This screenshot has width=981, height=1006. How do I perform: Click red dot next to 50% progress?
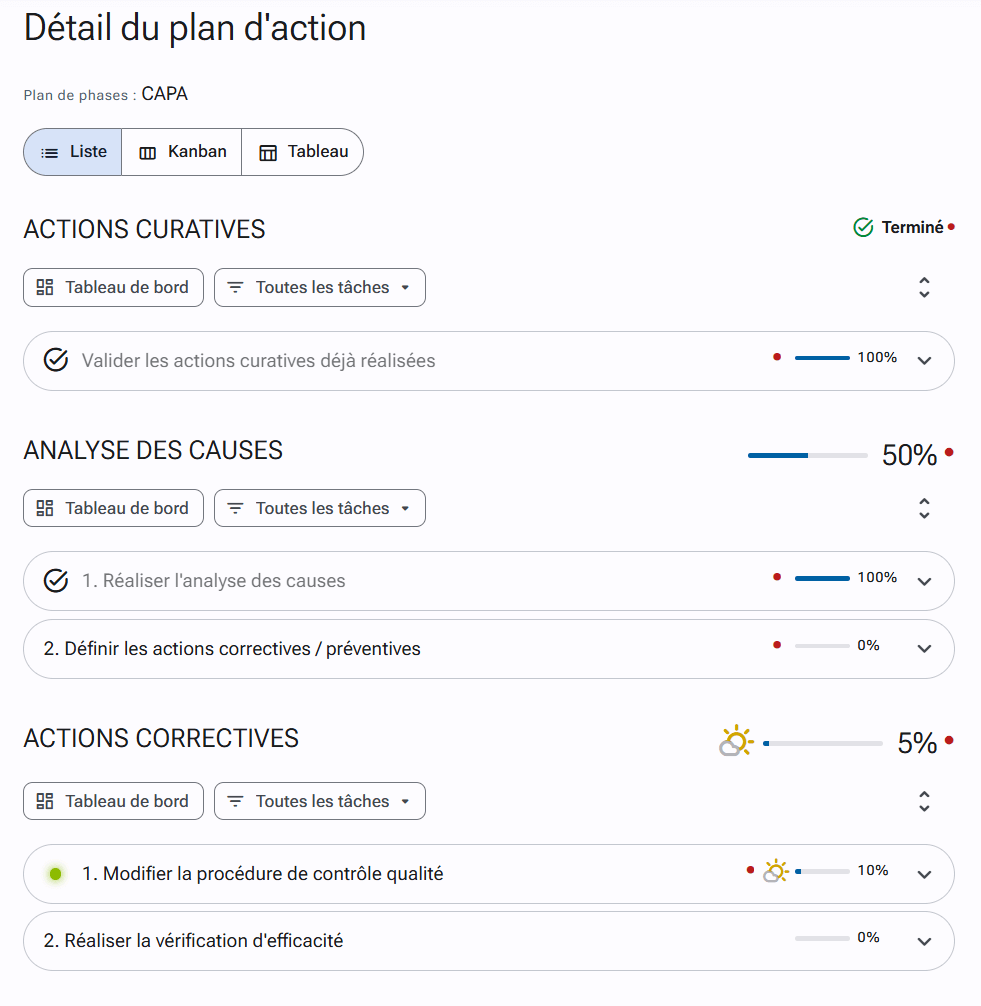click(949, 453)
